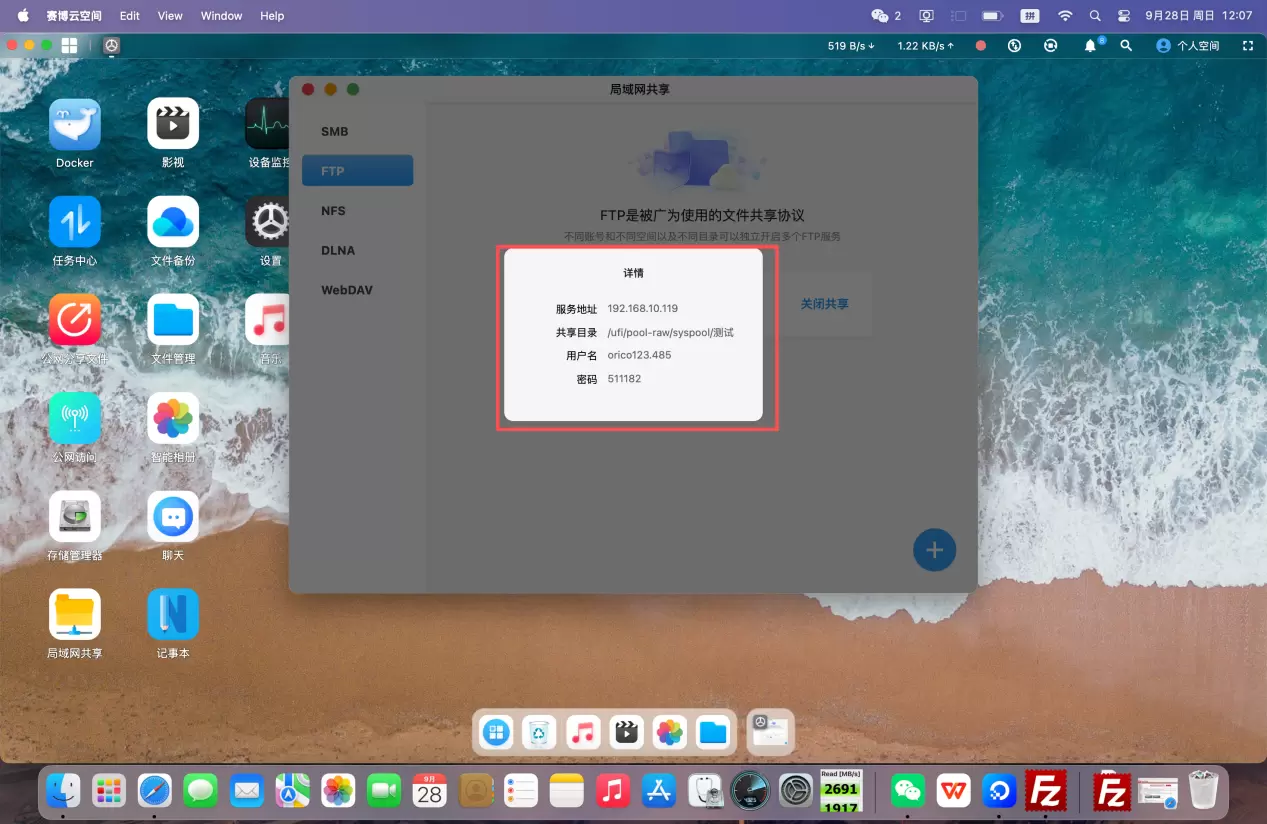Click the blue plus add-share button
The width and height of the screenshot is (1267, 824).
pos(934,550)
